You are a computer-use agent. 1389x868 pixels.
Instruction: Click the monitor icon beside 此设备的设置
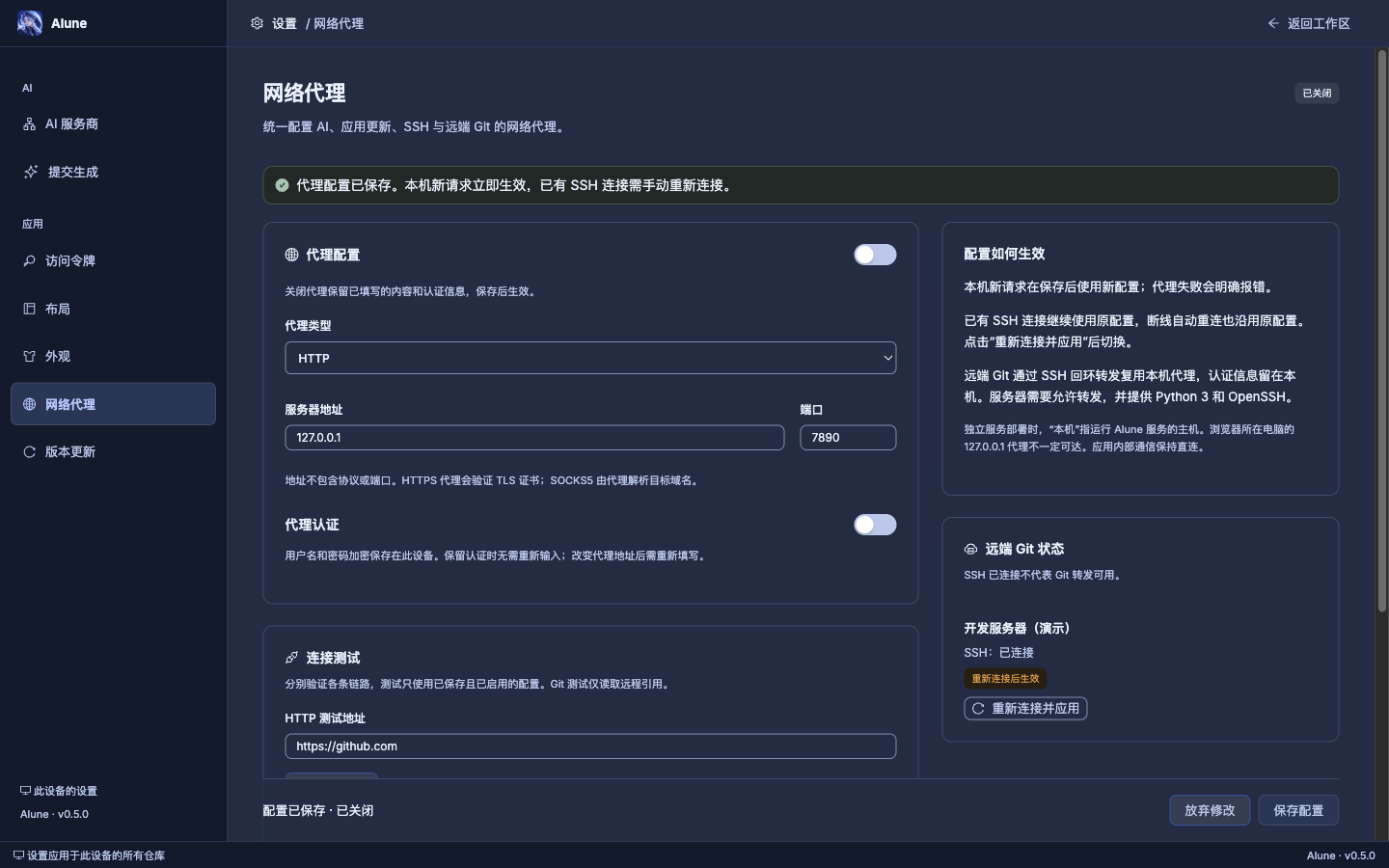(25, 791)
